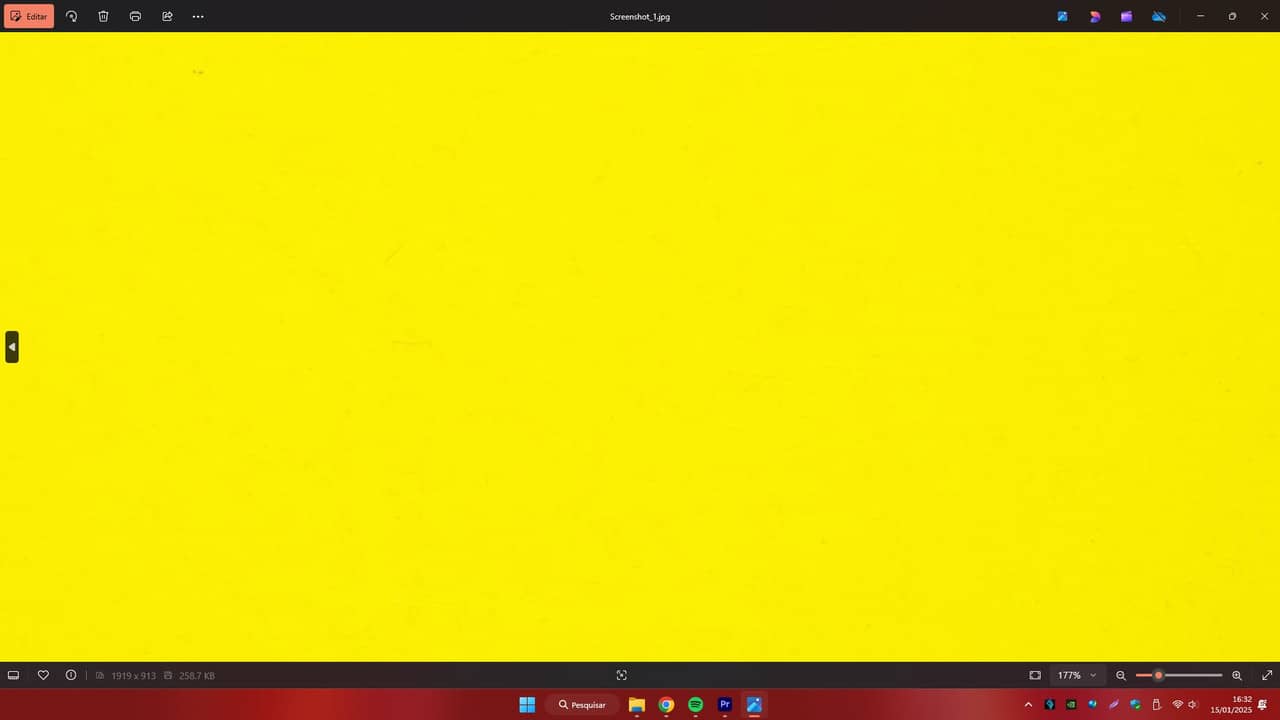Enter full screen with the diagonal arrows icon
1280x720 pixels.
[x=1267, y=675]
